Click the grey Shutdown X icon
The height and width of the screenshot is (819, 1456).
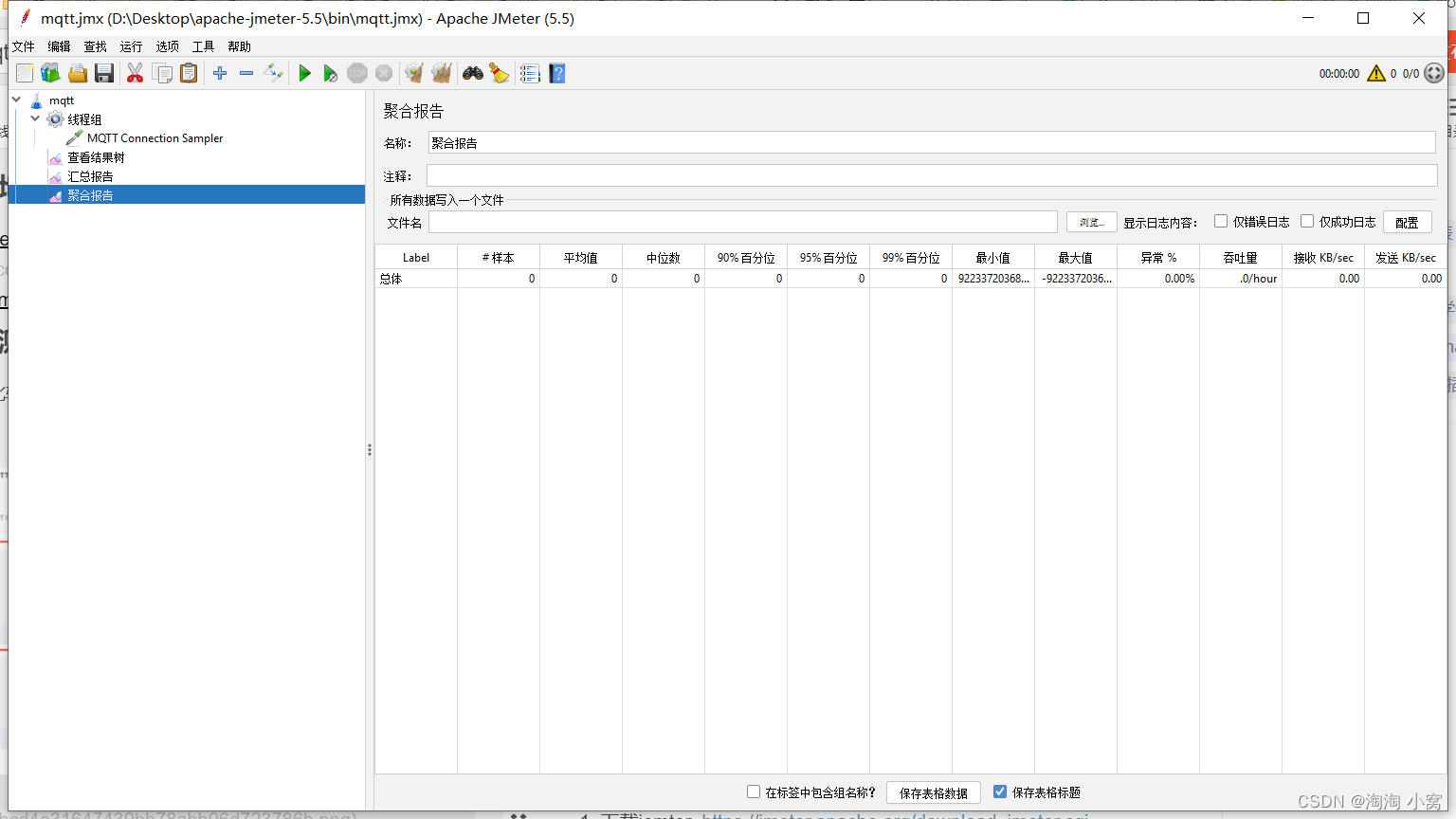point(384,73)
